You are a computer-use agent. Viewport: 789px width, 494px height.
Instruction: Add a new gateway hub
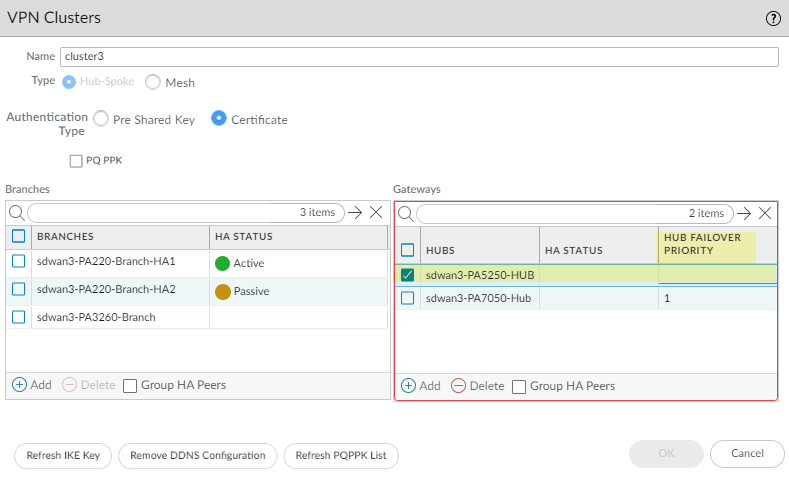coord(421,386)
